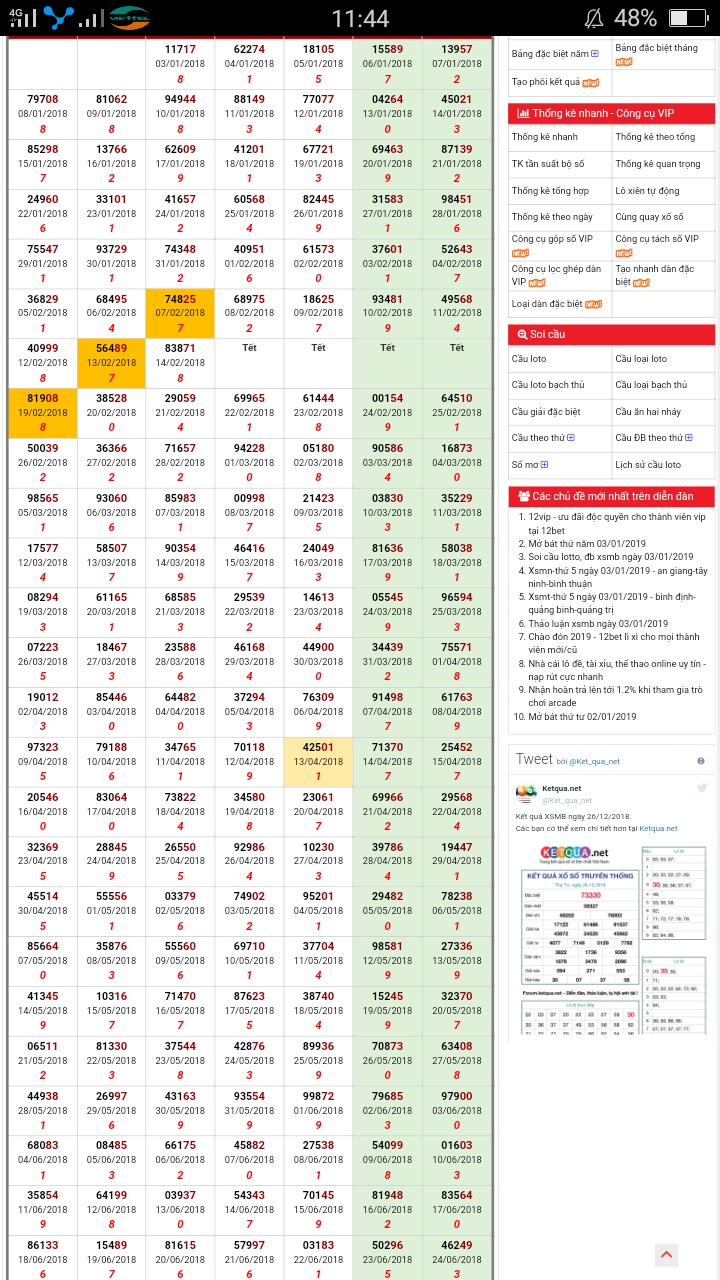Tap the battery icon in the status bar

[x=687, y=18]
